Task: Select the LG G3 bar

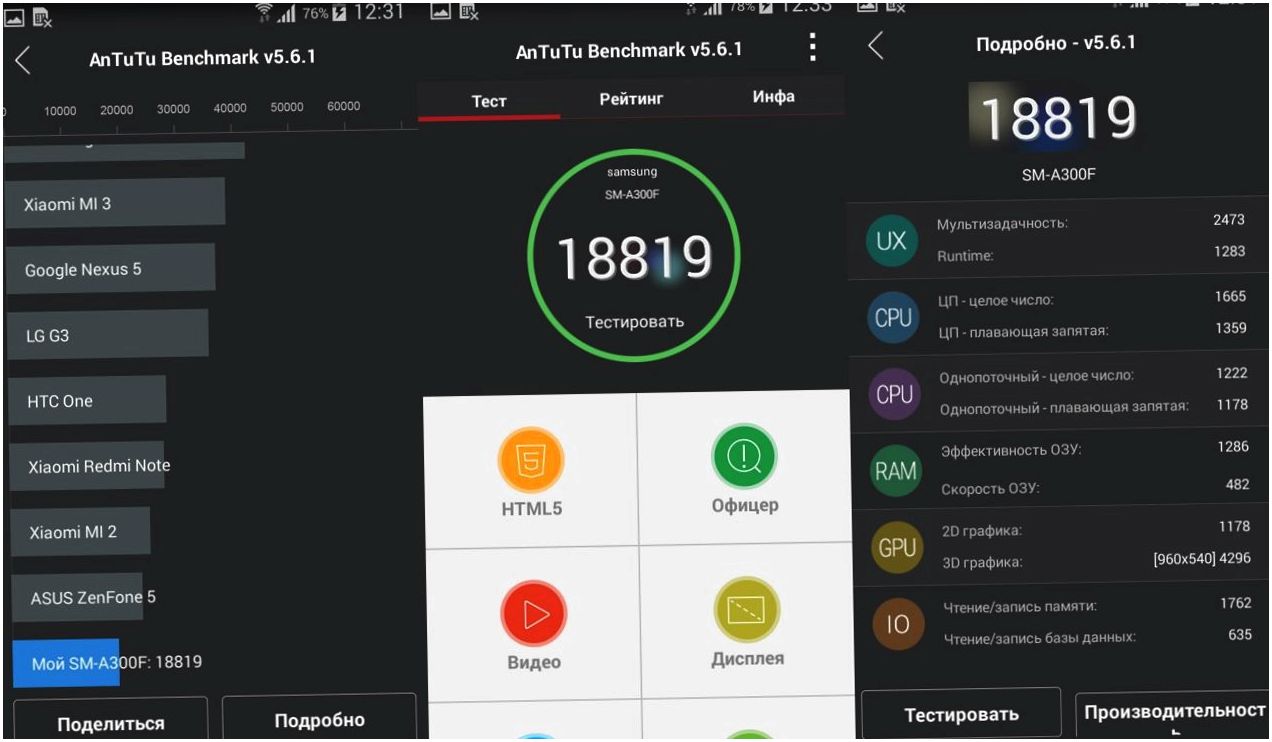Action: pyautogui.click(x=108, y=335)
